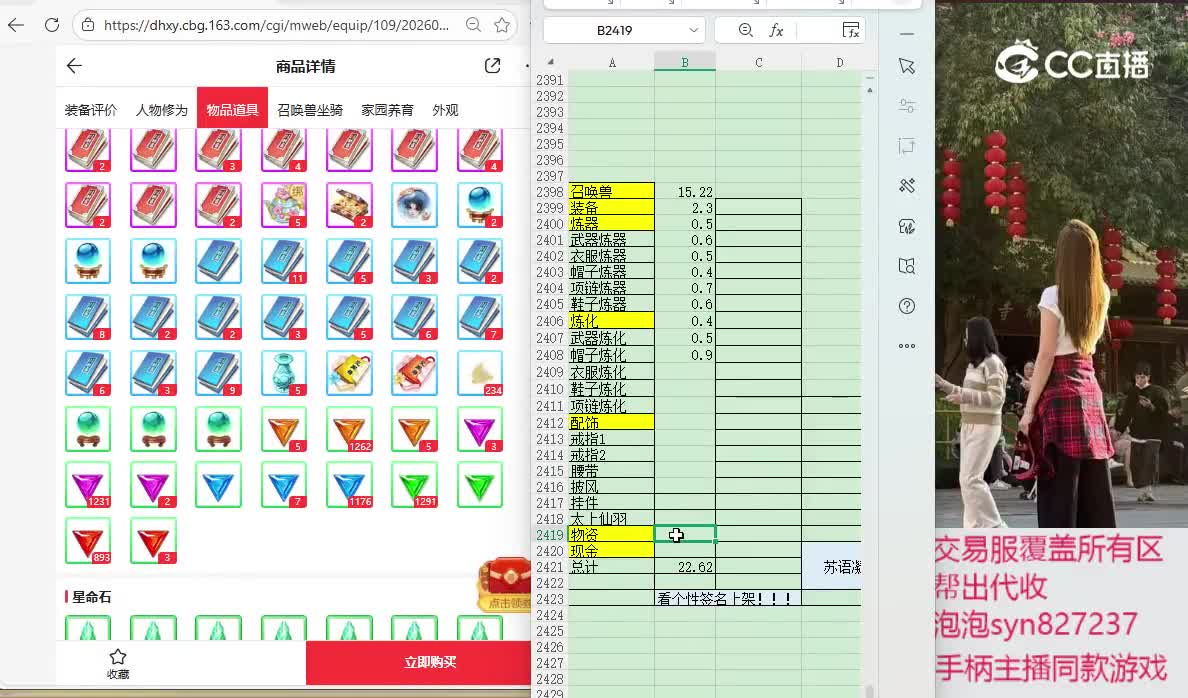The height and width of the screenshot is (698, 1188).
Task: Open the fx insert function icon
Action: point(777,30)
